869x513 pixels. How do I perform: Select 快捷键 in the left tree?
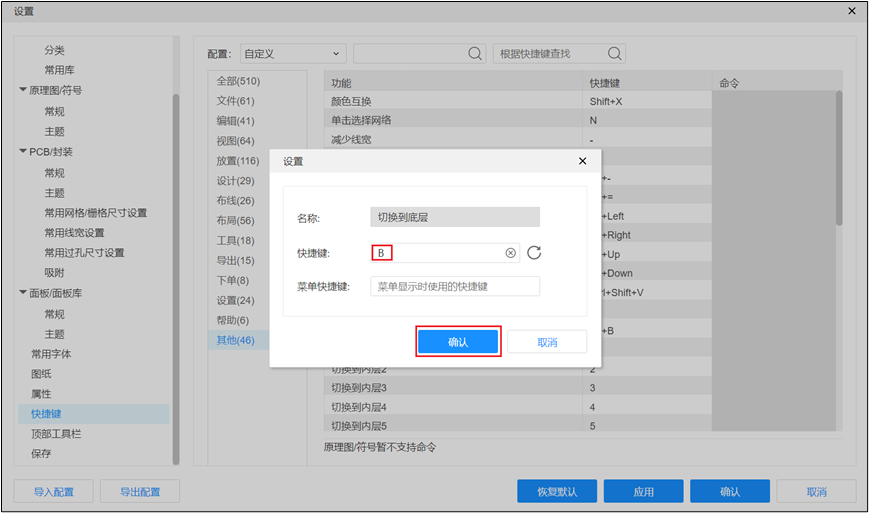(93, 414)
